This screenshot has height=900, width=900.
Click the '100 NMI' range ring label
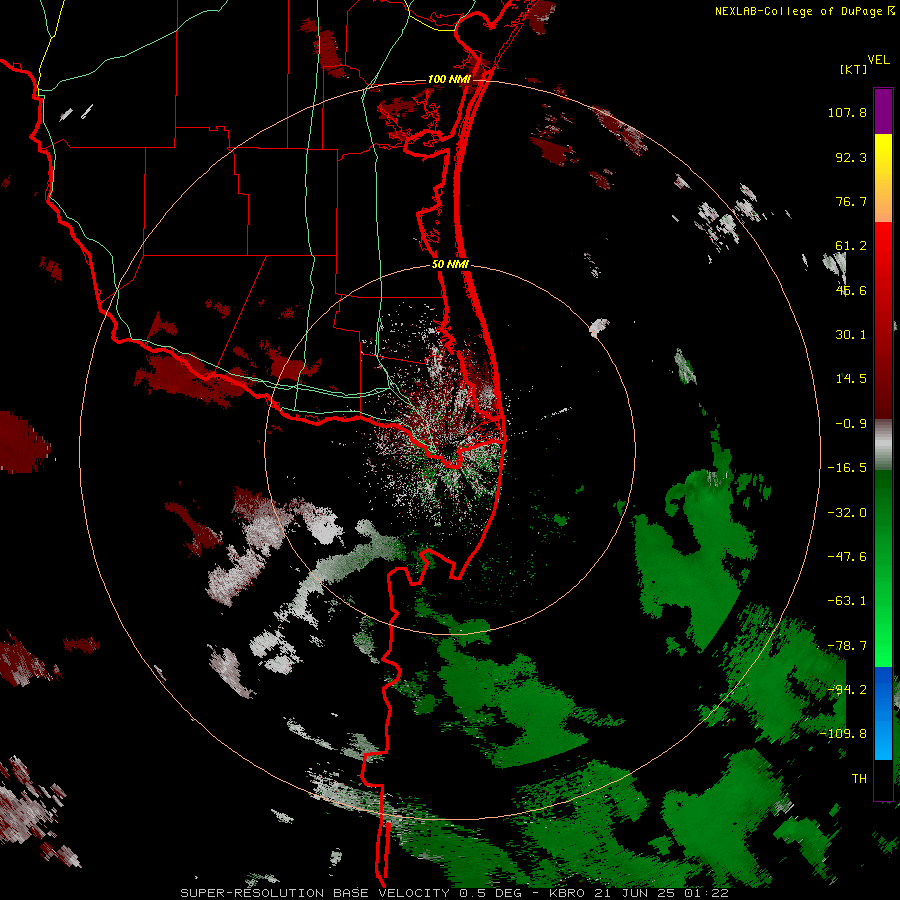(x=449, y=79)
